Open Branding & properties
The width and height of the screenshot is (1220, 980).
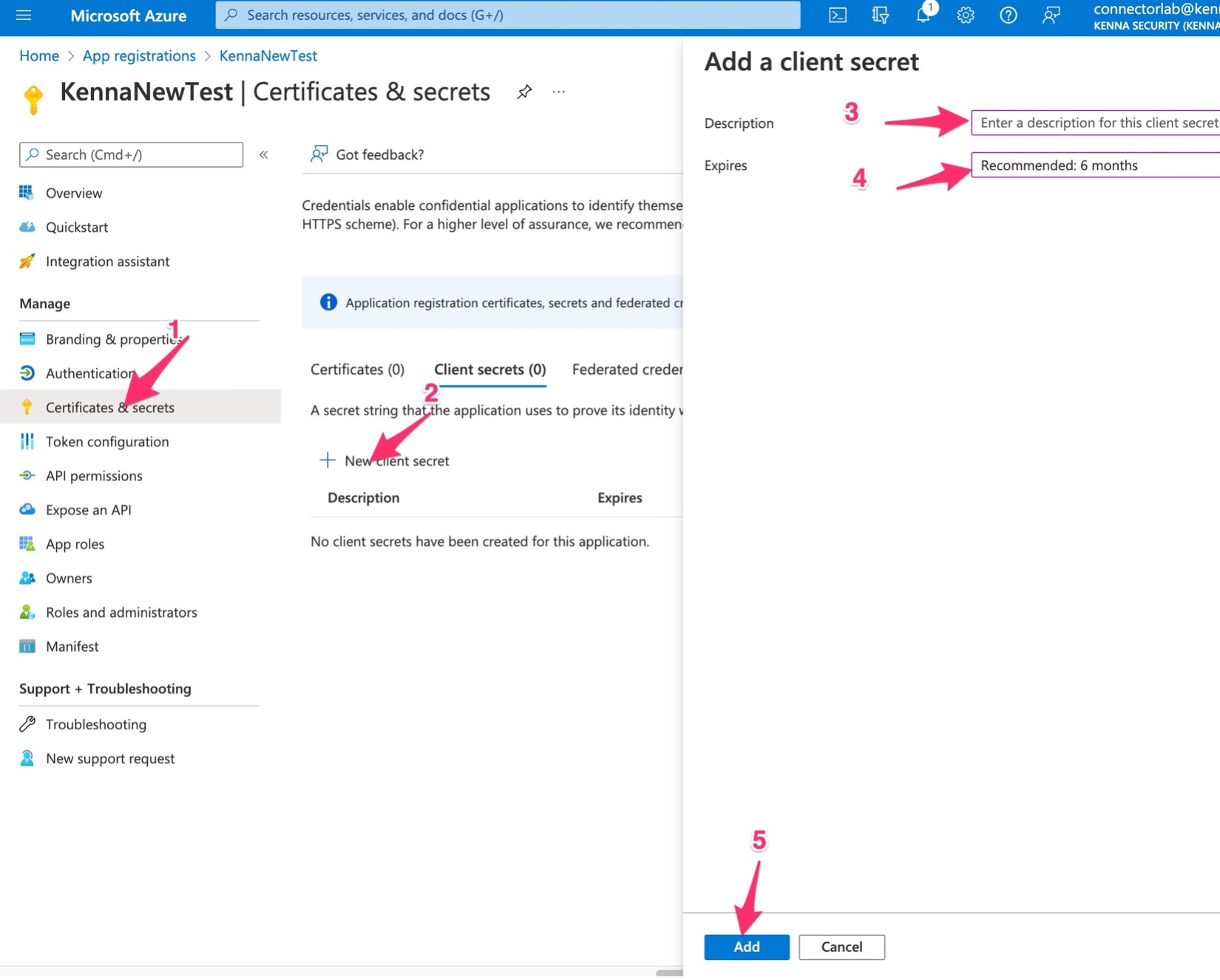(113, 339)
